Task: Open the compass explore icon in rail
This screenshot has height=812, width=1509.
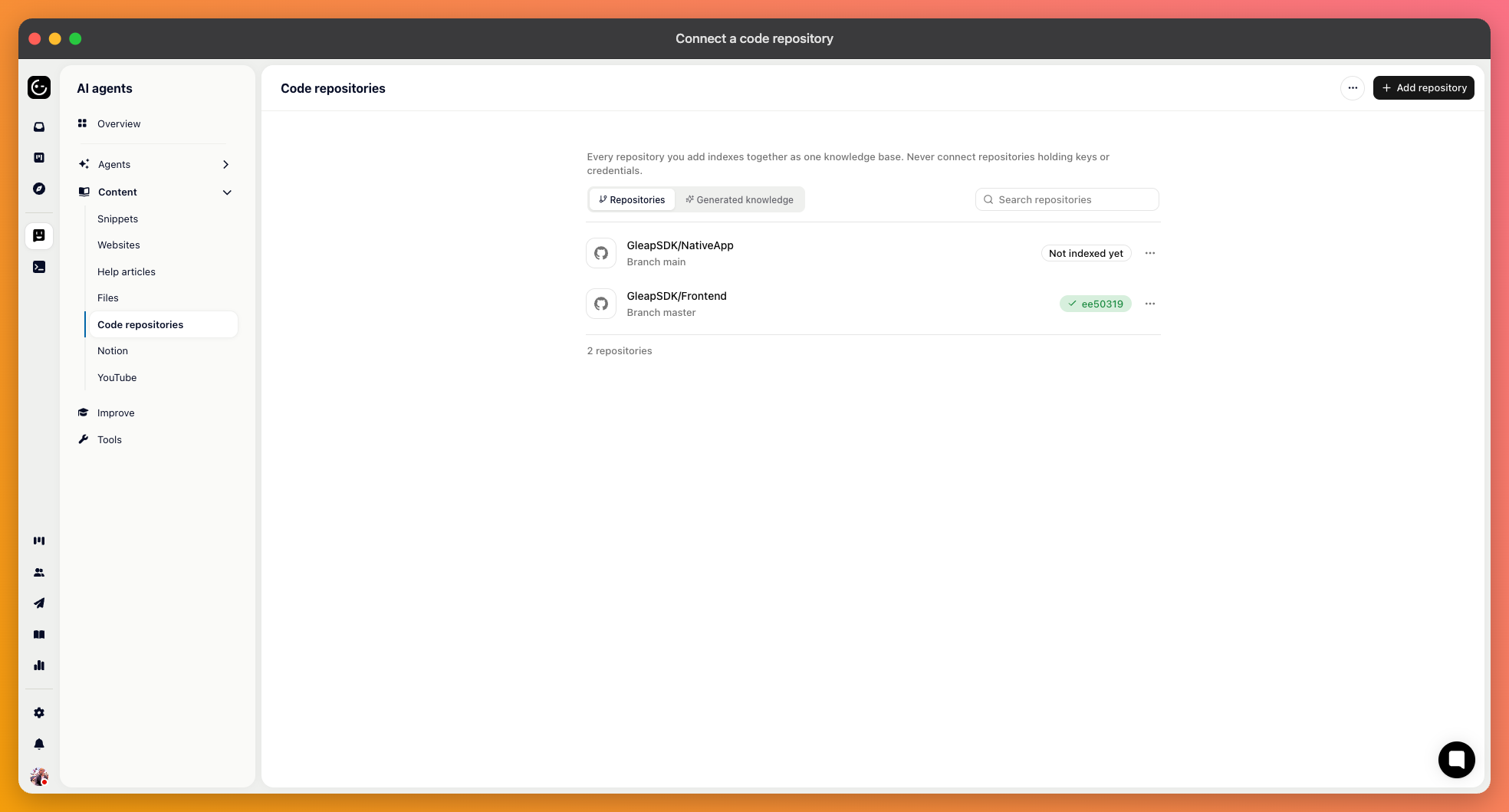Action: [39, 189]
